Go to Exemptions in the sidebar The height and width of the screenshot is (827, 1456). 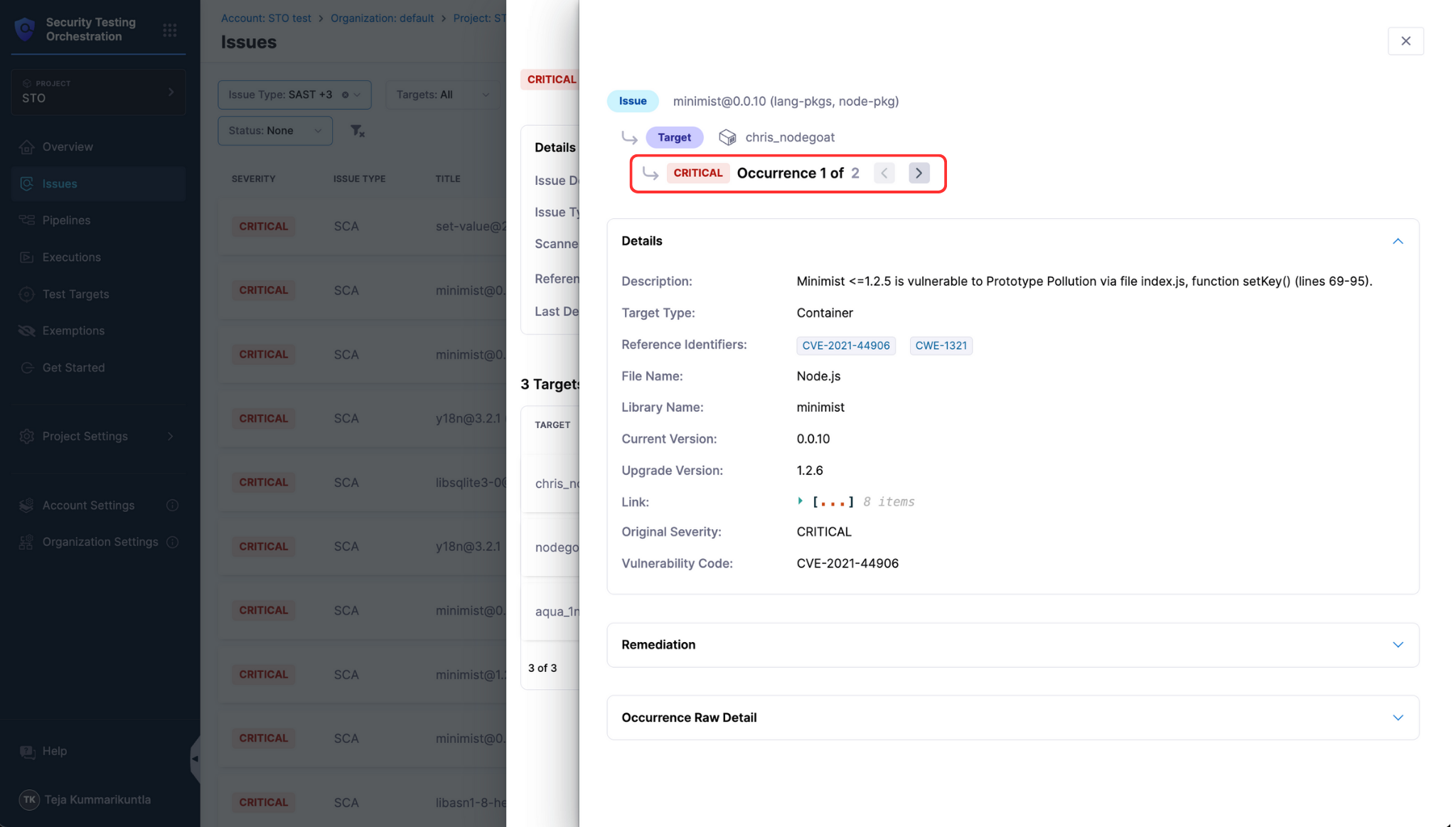73,331
